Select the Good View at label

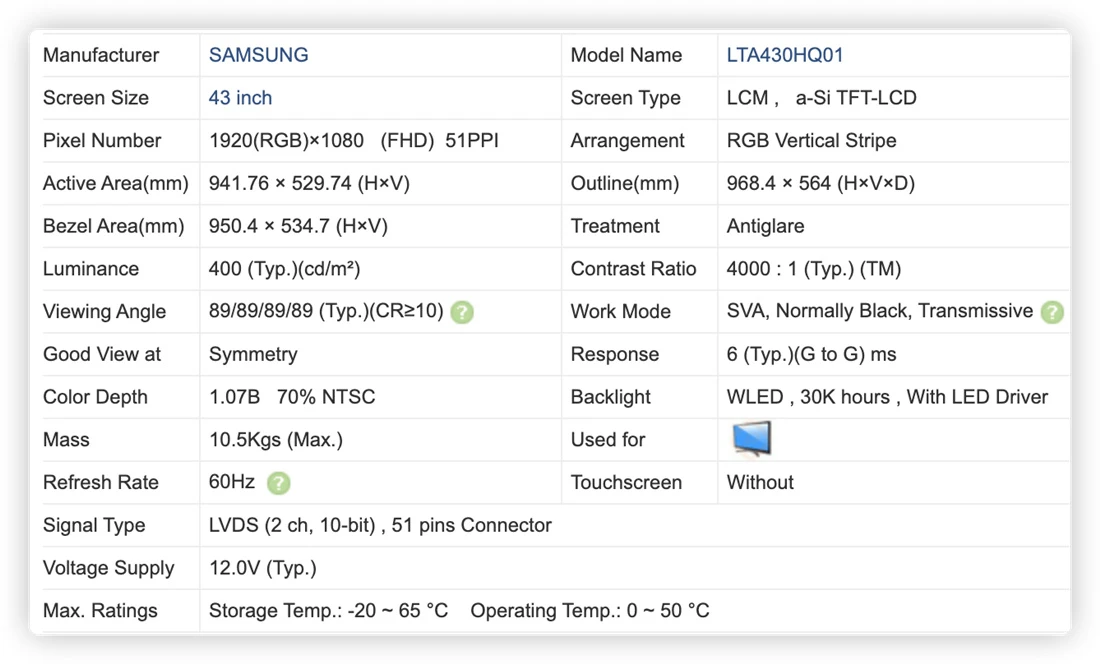pyautogui.click(x=102, y=355)
